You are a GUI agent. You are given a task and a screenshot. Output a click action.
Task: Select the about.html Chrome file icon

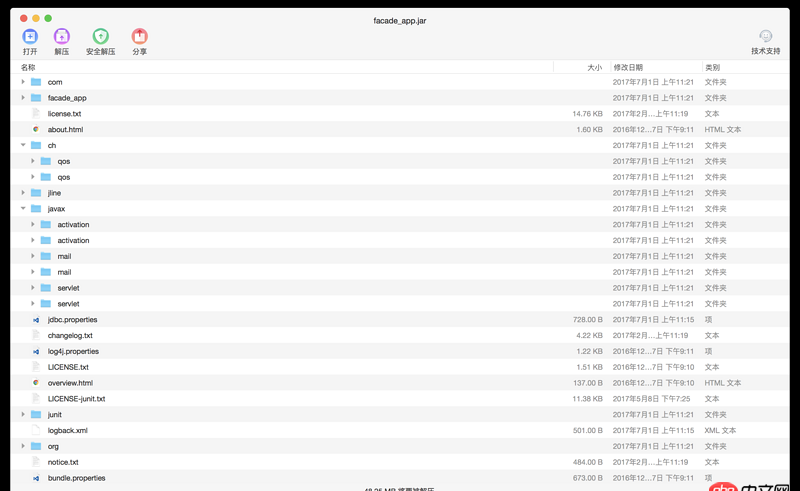tap(36, 129)
